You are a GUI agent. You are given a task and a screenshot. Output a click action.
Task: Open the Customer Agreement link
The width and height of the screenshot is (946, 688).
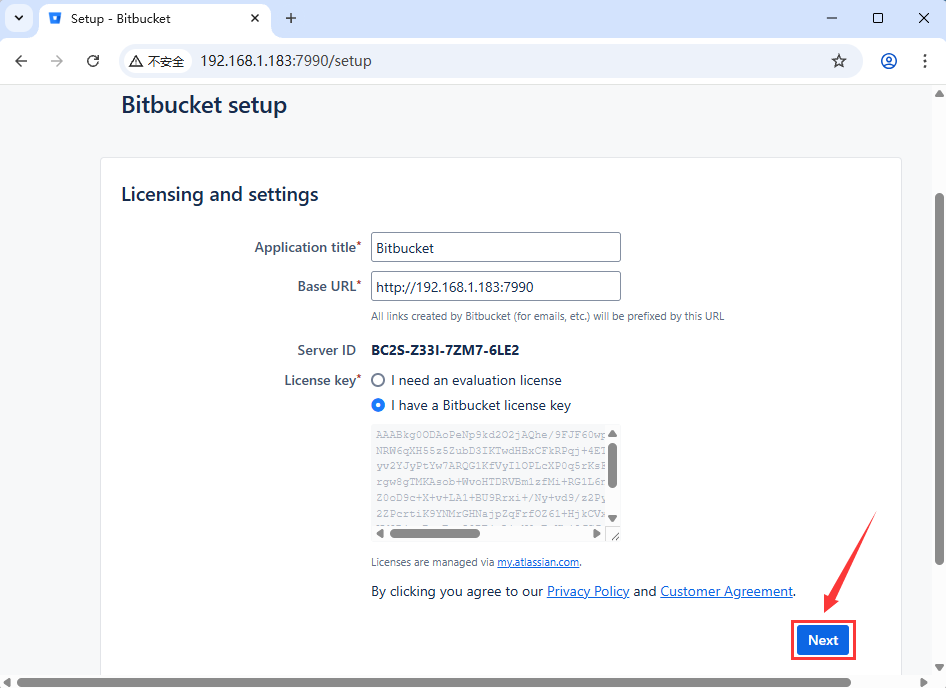[726, 591]
